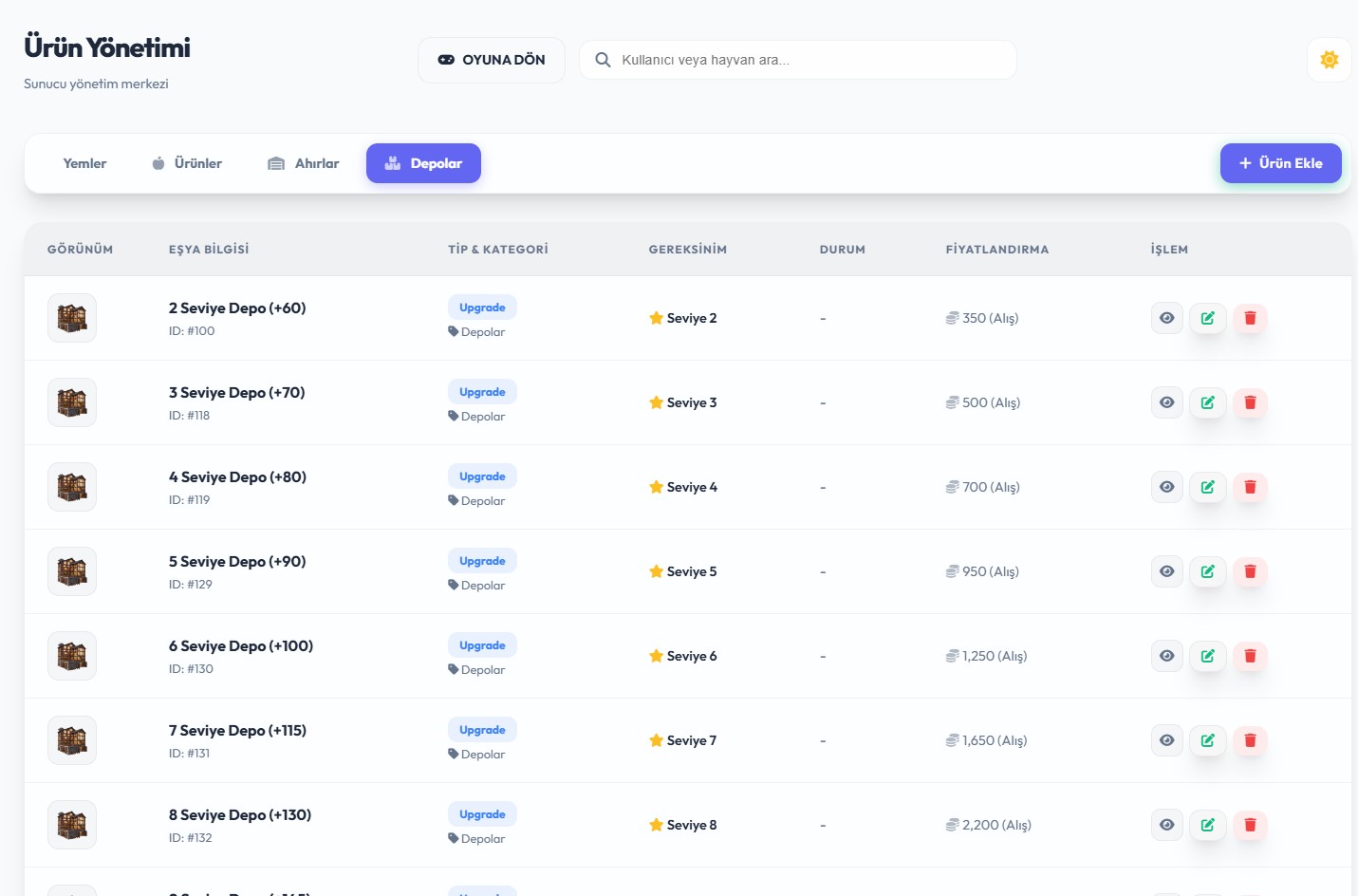
Task: Delete the 8 Seviye Depo (+130) item
Action: 1250,825
